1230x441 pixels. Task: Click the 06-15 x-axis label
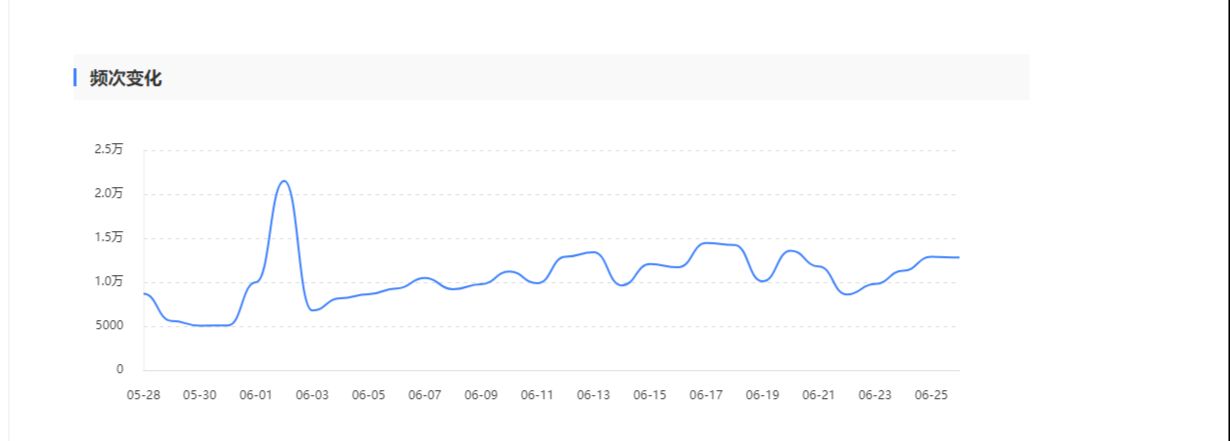pos(650,395)
